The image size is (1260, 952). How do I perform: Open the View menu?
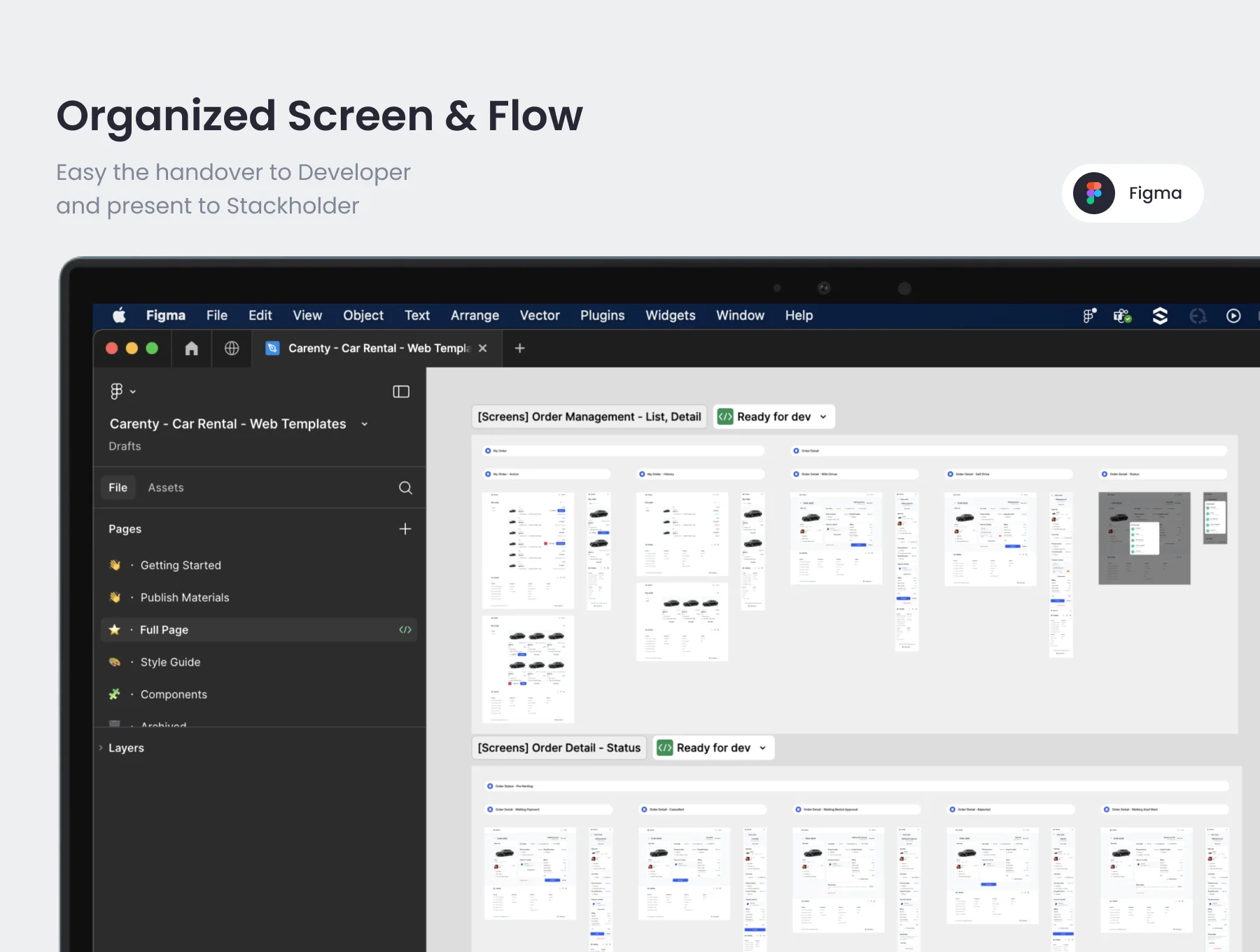307,316
